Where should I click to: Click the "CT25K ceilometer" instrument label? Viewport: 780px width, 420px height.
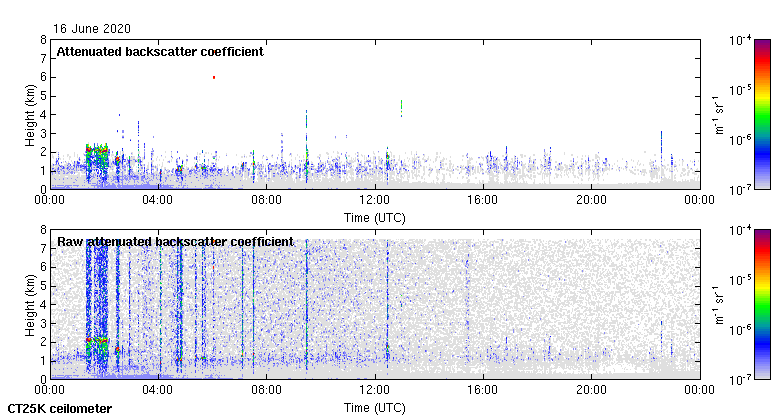[x=60, y=409]
